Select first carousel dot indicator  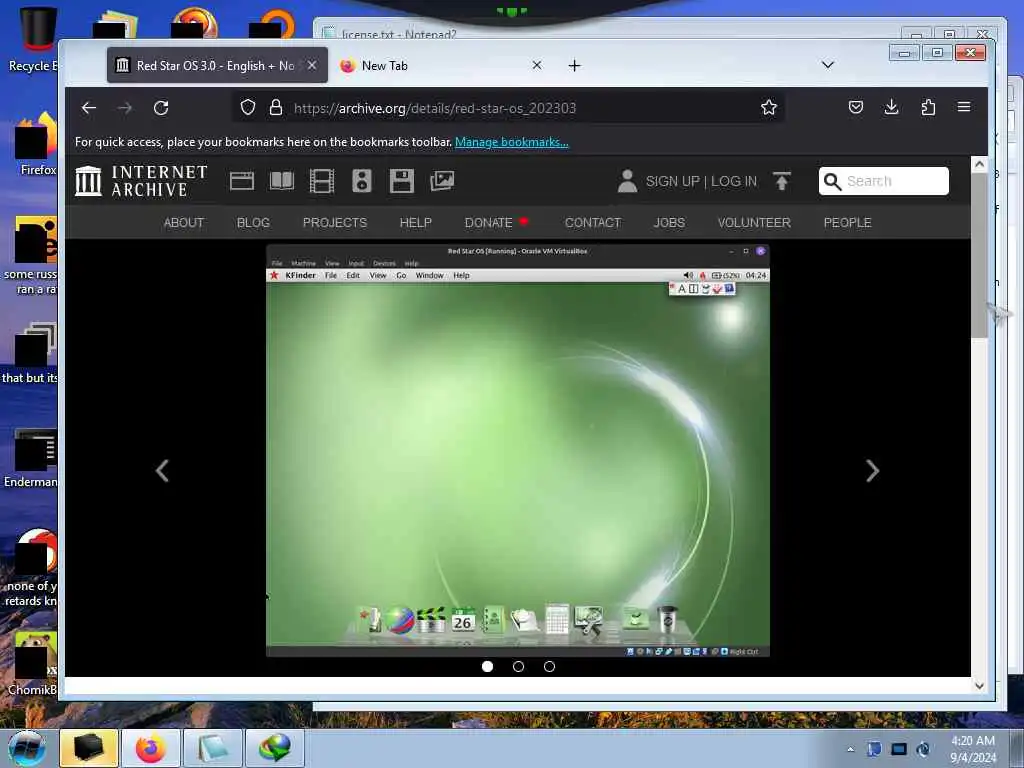coord(487,667)
